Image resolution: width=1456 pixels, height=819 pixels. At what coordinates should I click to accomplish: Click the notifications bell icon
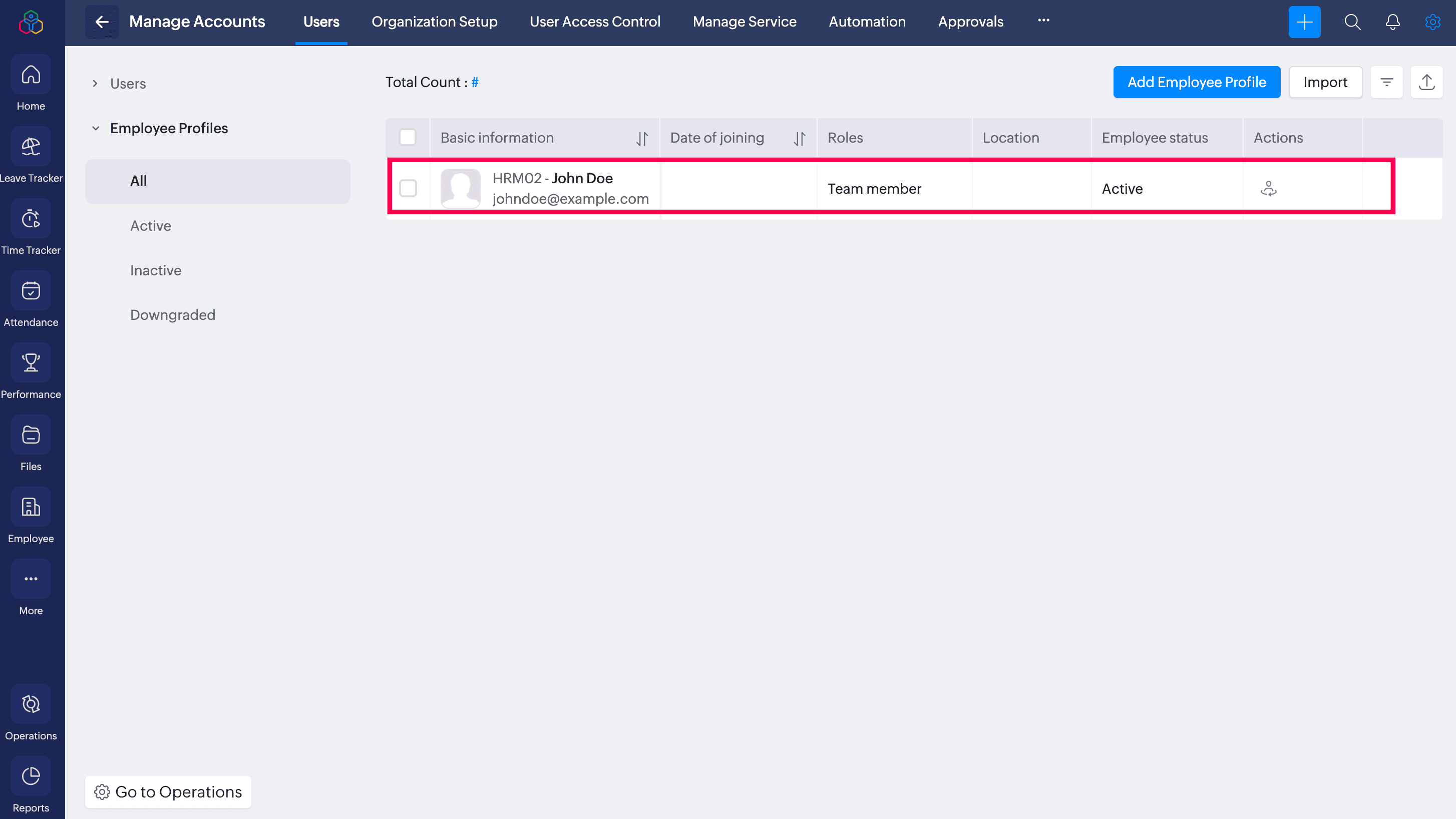coord(1392,22)
